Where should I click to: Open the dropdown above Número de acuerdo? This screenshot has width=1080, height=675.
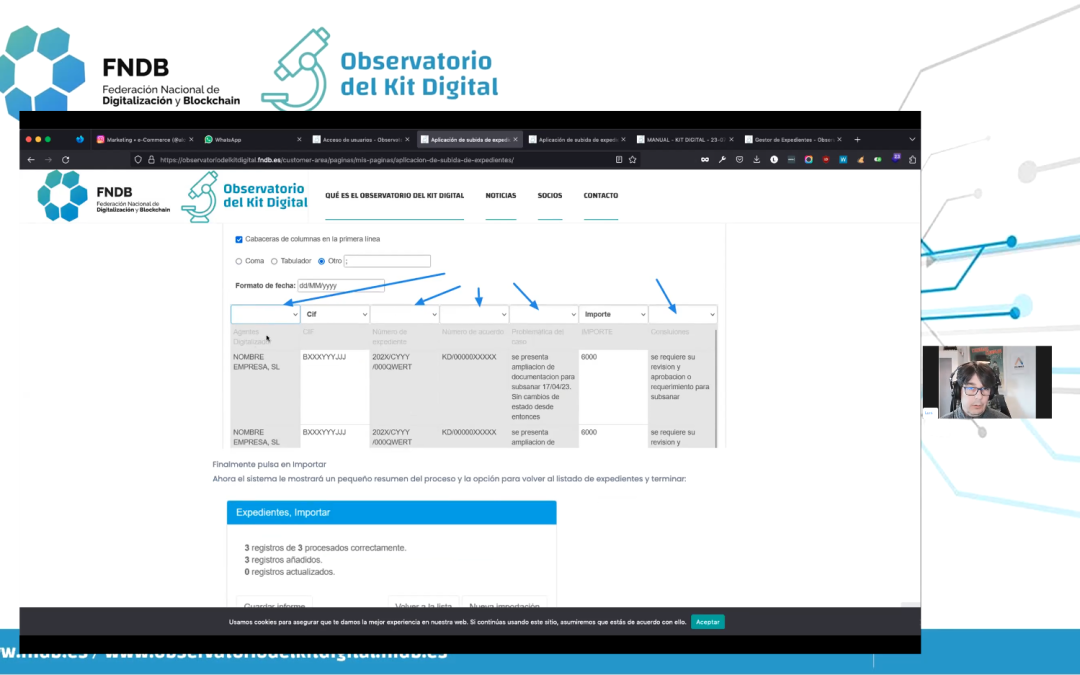click(474, 314)
